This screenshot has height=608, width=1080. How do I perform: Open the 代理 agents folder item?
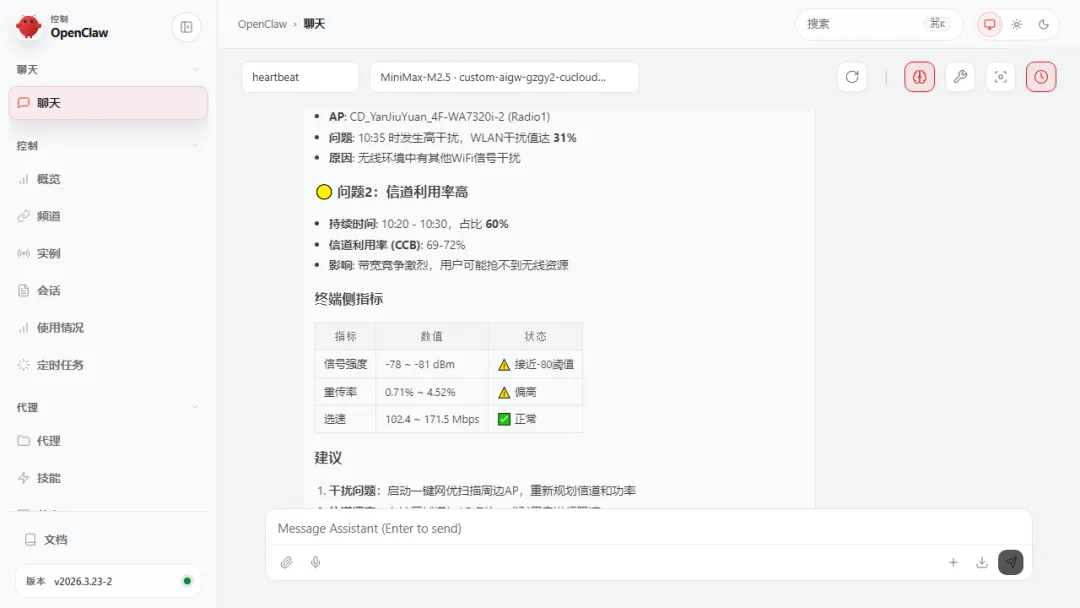(x=108, y=441)
